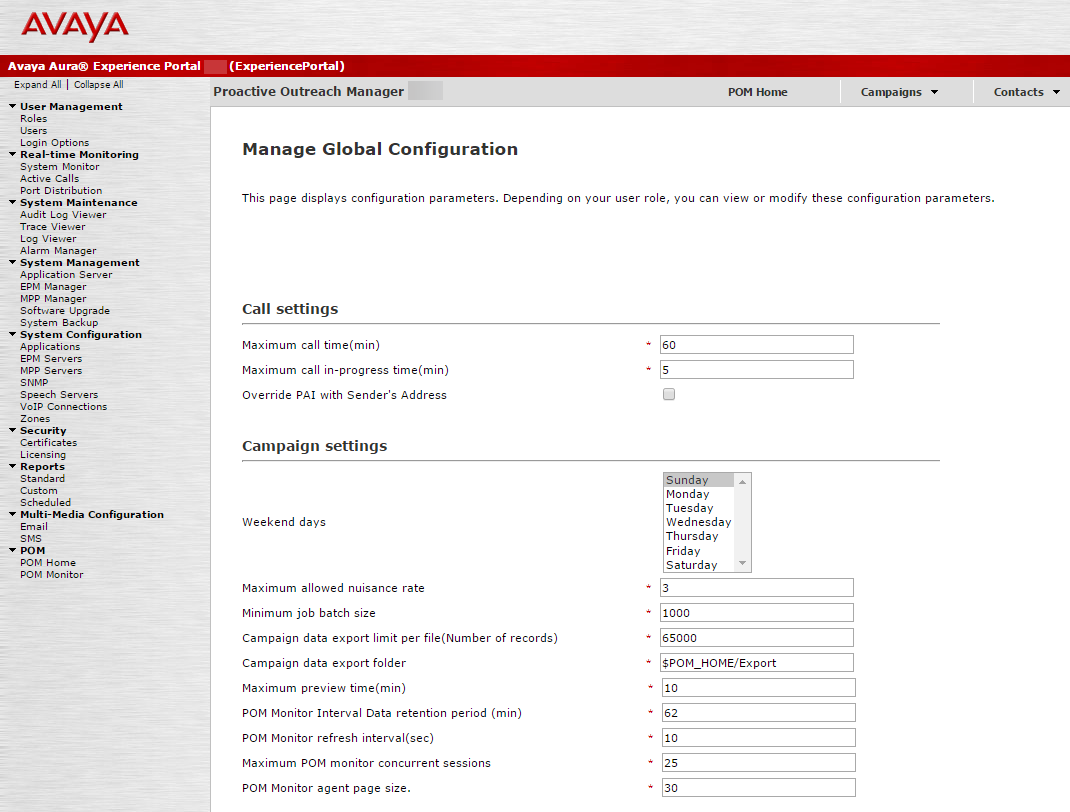The width and height of the screenshot is (1070, 812).
Task: Click Expand All link
Action: tap(38, 85)
